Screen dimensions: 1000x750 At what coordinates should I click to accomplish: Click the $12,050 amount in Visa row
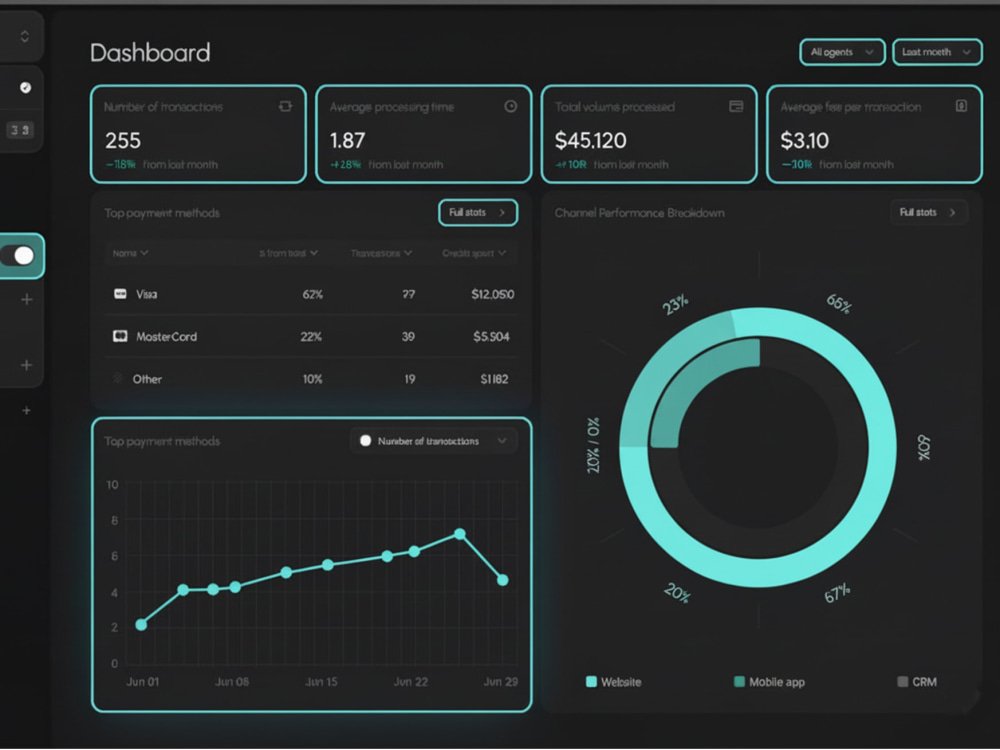tap(492, 294)
